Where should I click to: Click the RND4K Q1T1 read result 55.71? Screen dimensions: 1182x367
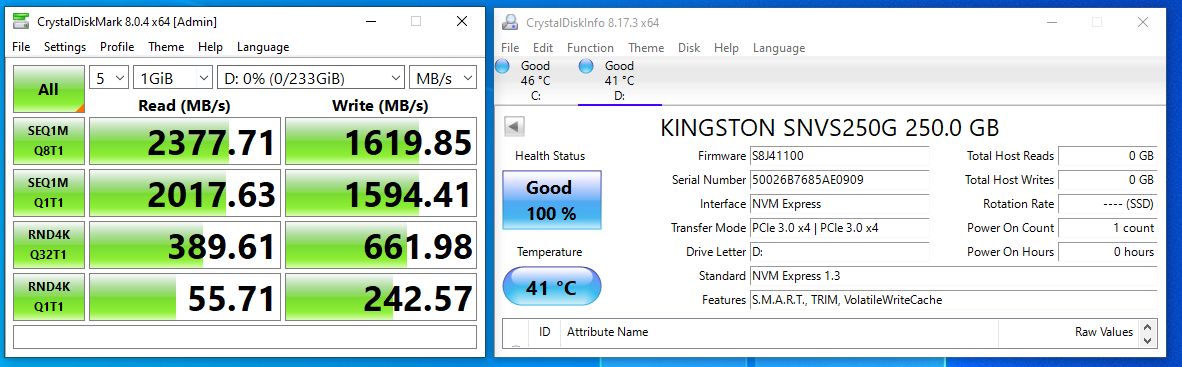point(185,297)
